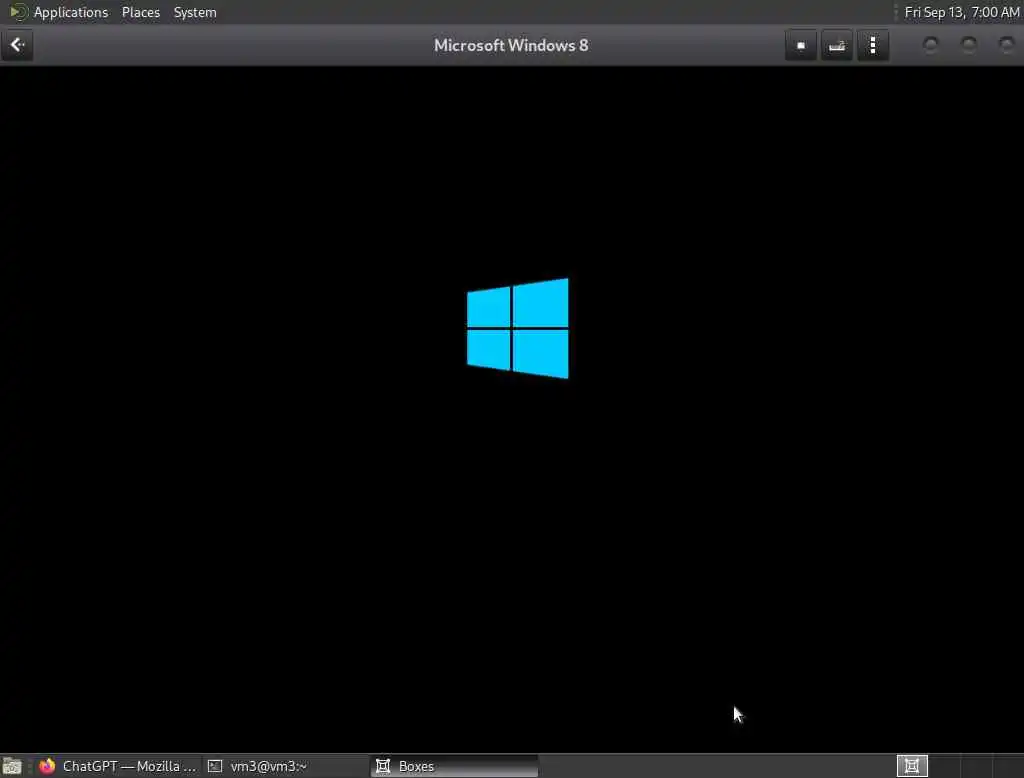The image size is (1024, 778).
Task: Click the stop/fullscreen square button in header
Action: tap(801, 45)
